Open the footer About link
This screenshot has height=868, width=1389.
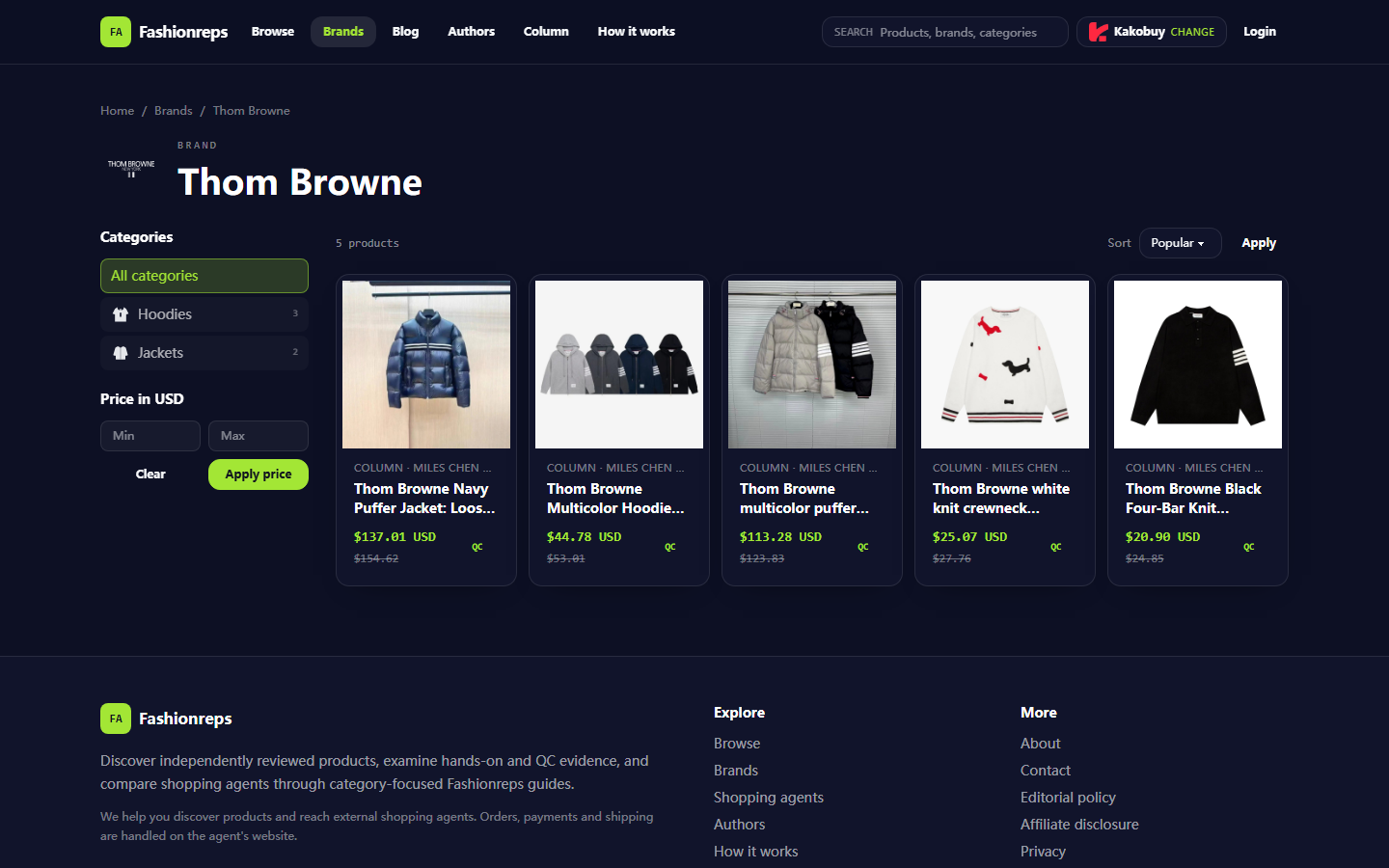coord(1041,744)
